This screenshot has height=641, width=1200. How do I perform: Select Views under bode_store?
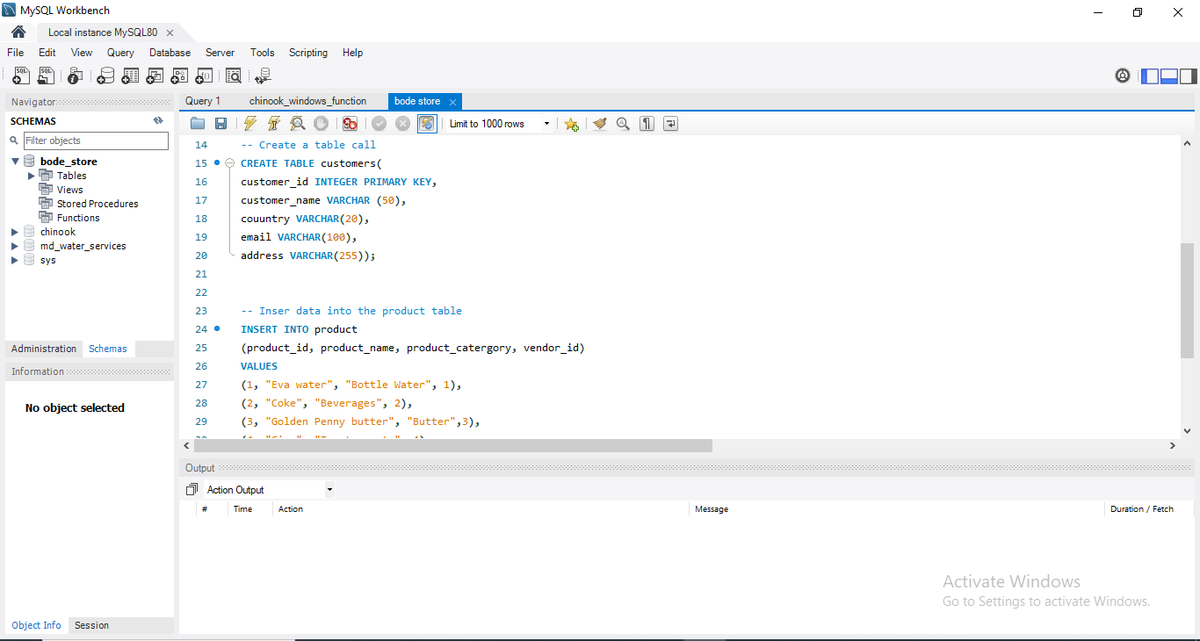click(70, 189)
